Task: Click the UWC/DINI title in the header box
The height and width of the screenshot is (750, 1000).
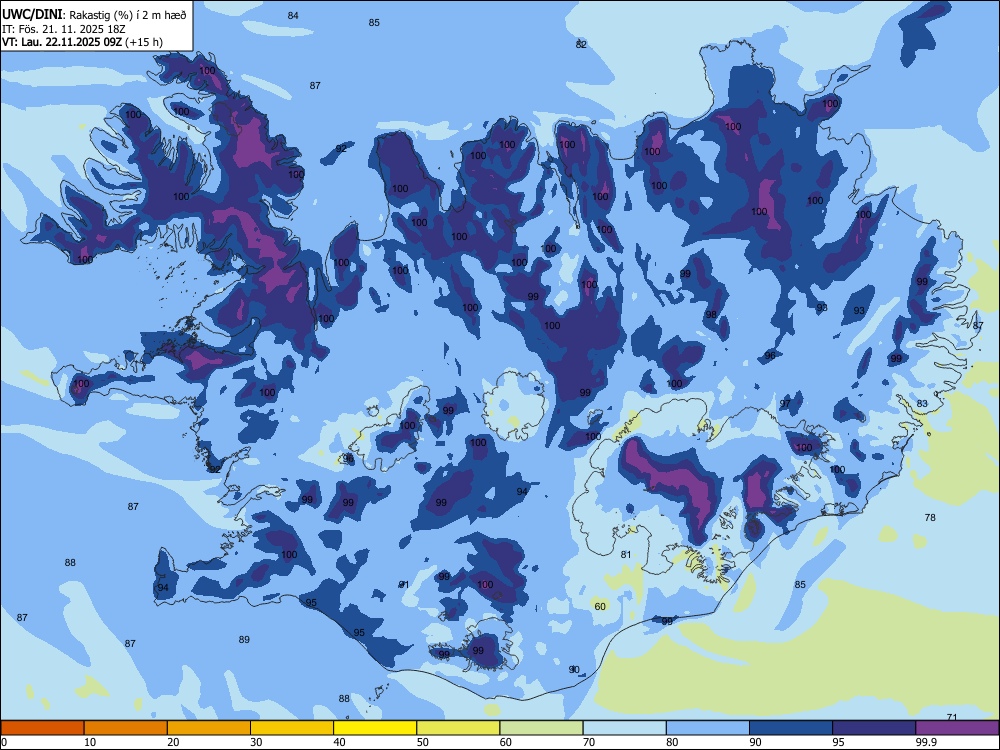Action: coord(32,15)
